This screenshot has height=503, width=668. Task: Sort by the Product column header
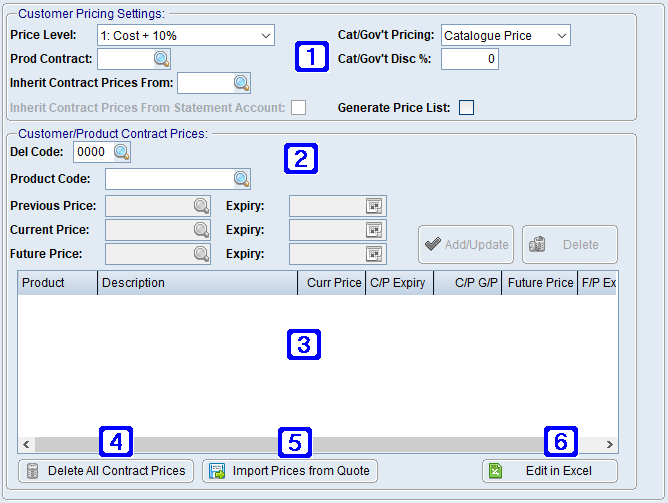click(58, 283)
